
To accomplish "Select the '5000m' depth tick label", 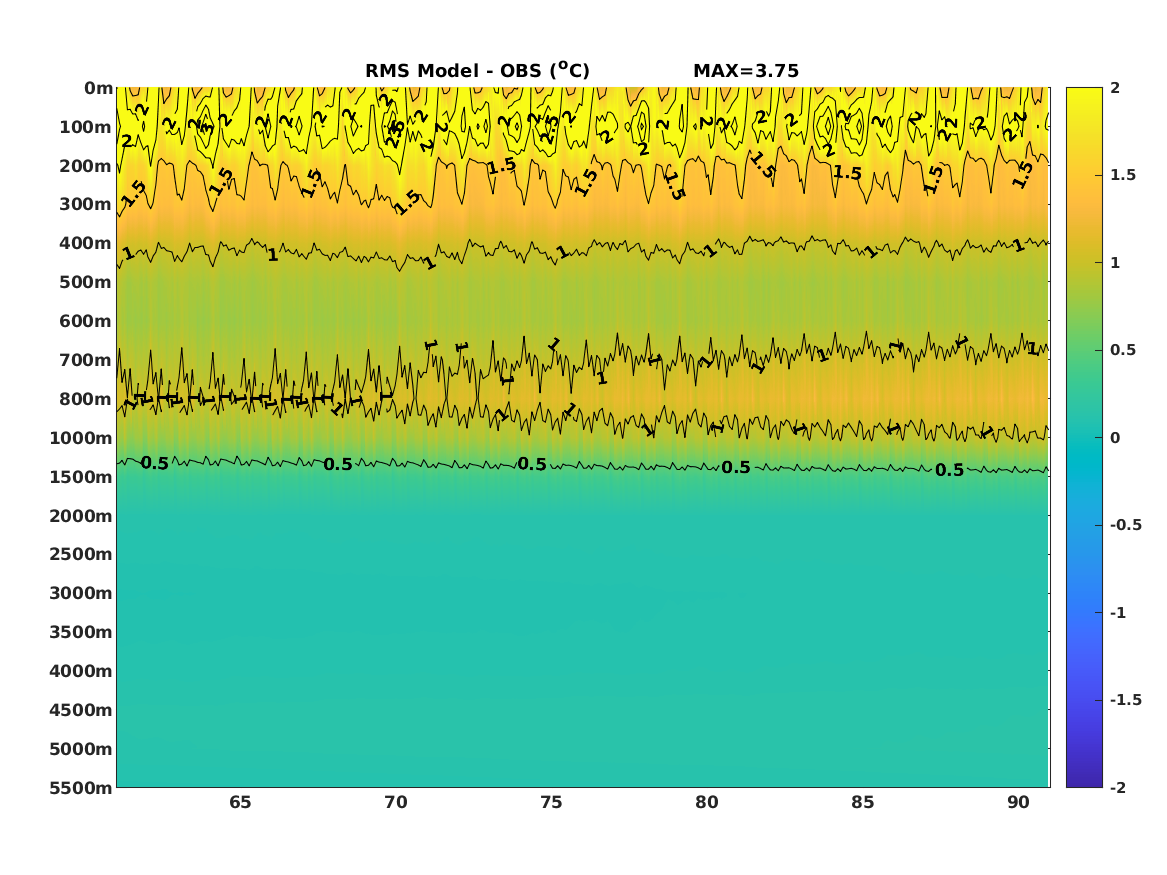I will [81, 749].
